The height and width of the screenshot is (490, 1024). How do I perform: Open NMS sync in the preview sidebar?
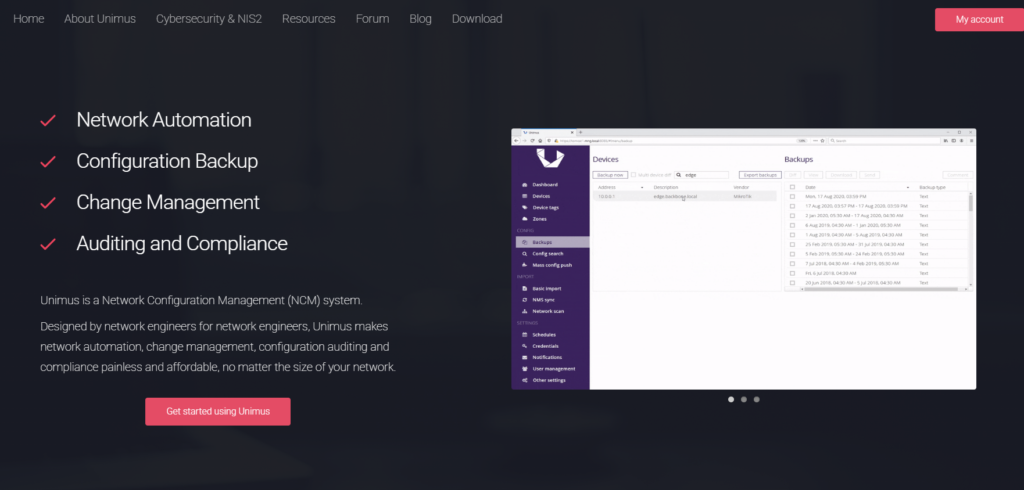(x=539, y=300)
